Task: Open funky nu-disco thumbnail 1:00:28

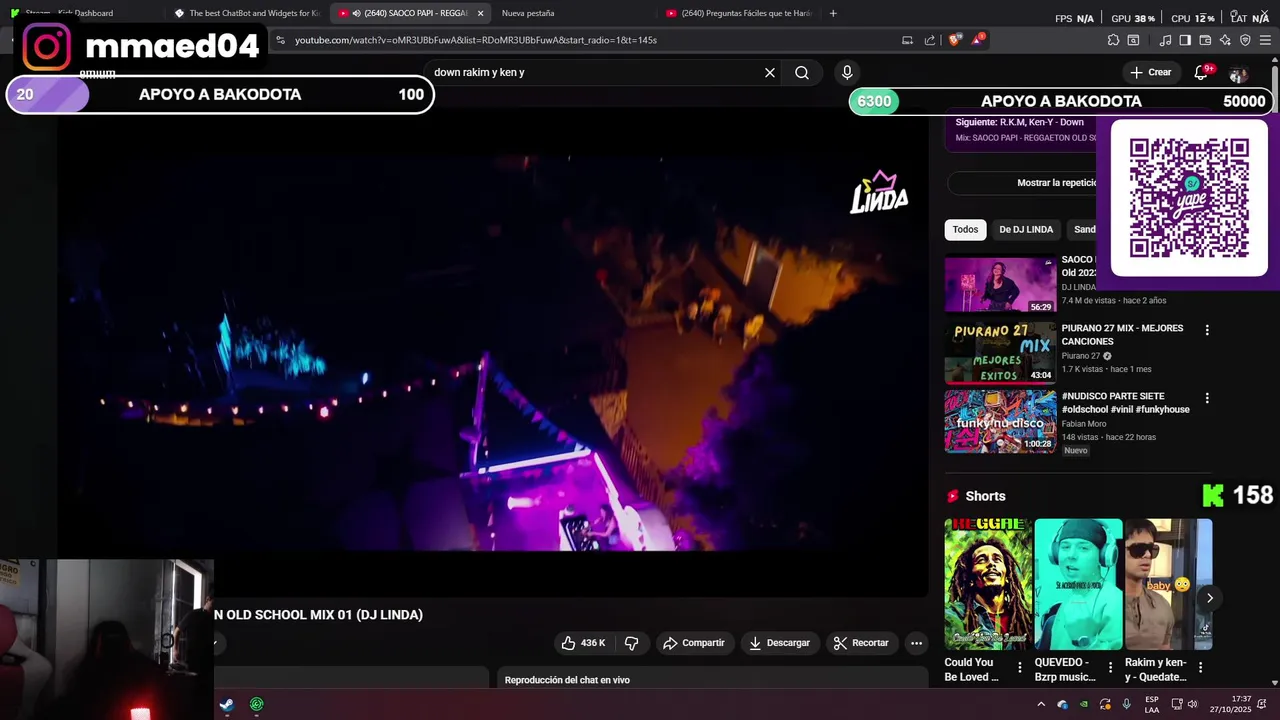Action: tap(1000, 421)
